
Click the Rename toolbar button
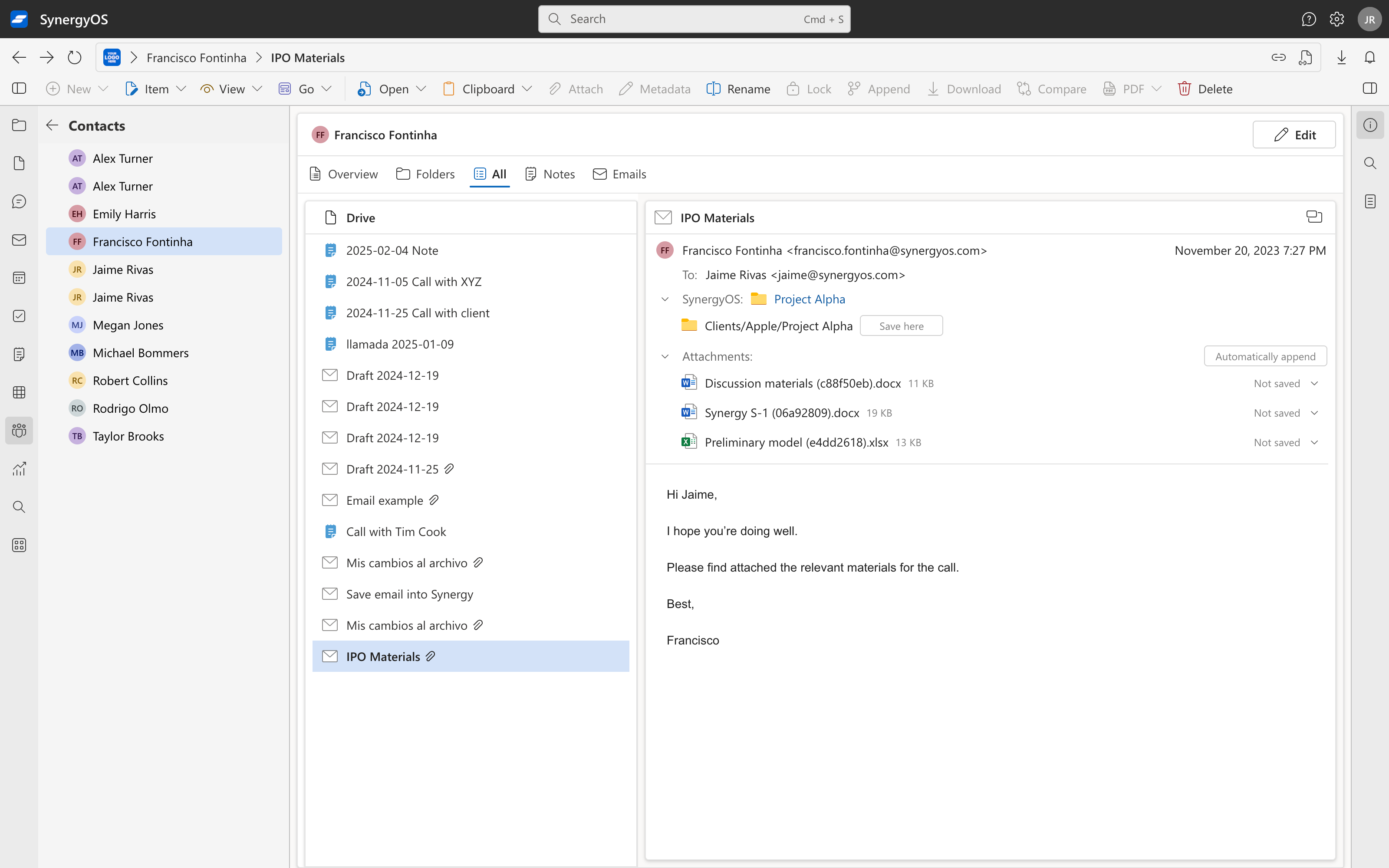click(738, 89)
